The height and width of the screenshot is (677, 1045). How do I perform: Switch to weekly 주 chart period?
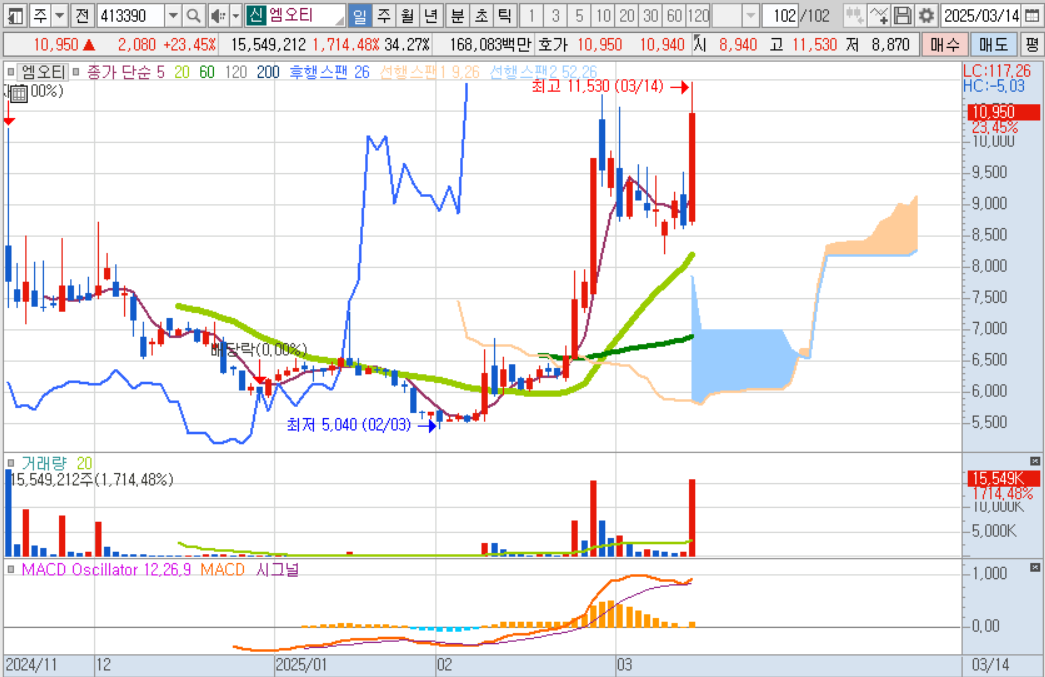pos(384,15)
